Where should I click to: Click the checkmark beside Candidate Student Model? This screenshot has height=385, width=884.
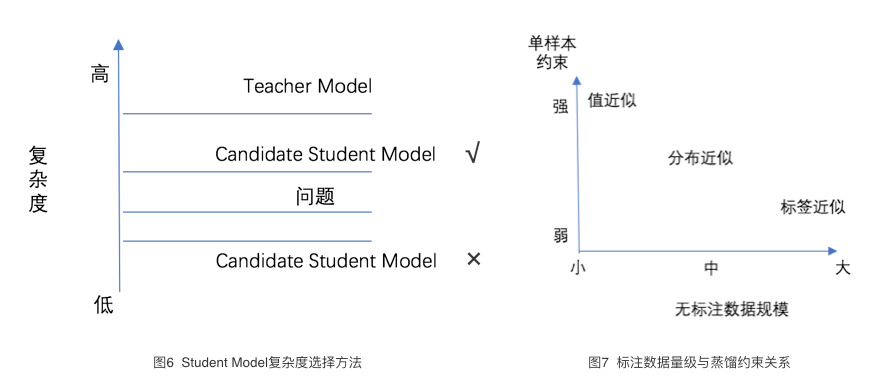click(x=472, y=153)
